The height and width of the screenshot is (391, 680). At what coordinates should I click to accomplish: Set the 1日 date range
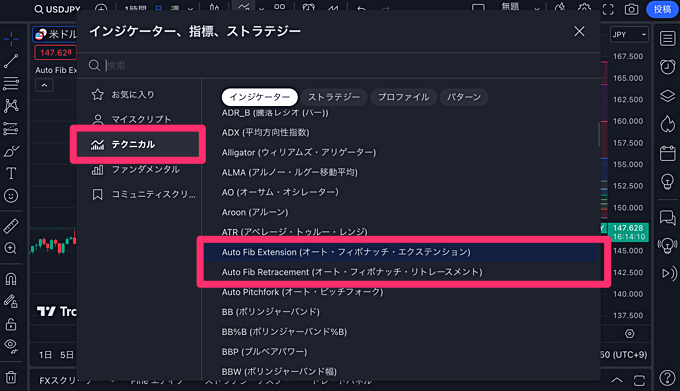point(45,355)
